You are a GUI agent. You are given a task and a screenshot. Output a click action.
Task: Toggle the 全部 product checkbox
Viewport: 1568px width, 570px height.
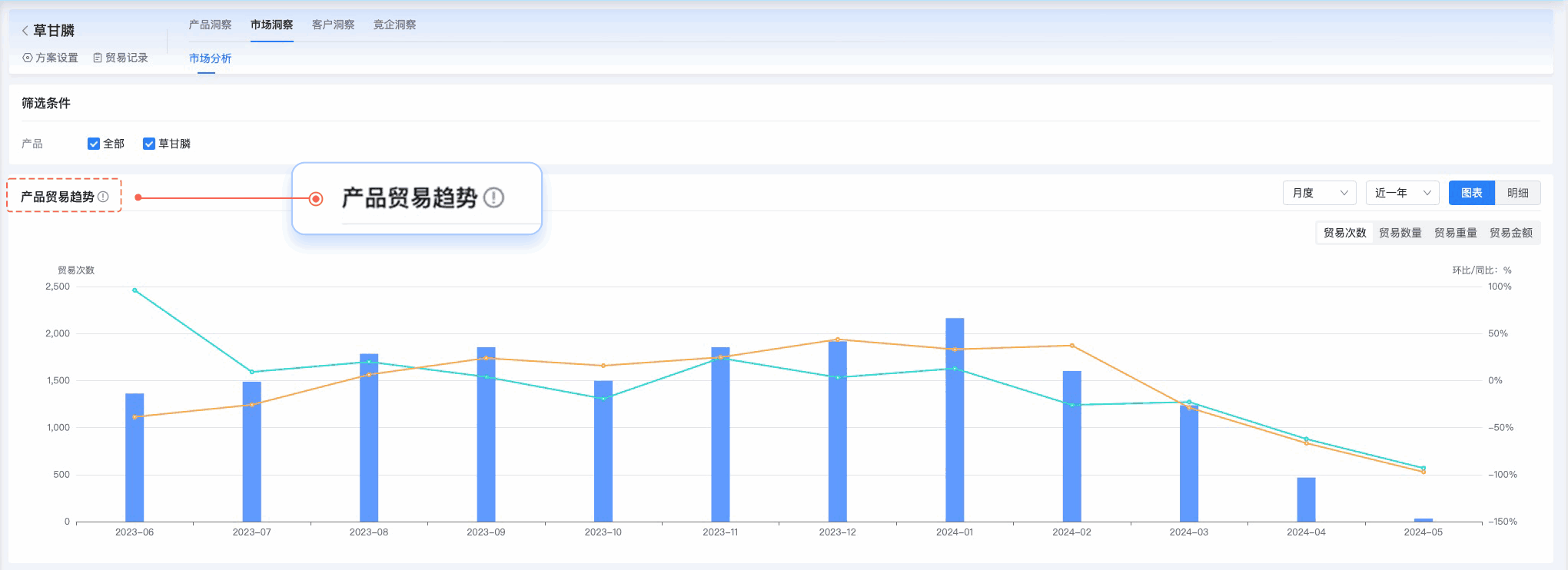[x=94, y=144]
